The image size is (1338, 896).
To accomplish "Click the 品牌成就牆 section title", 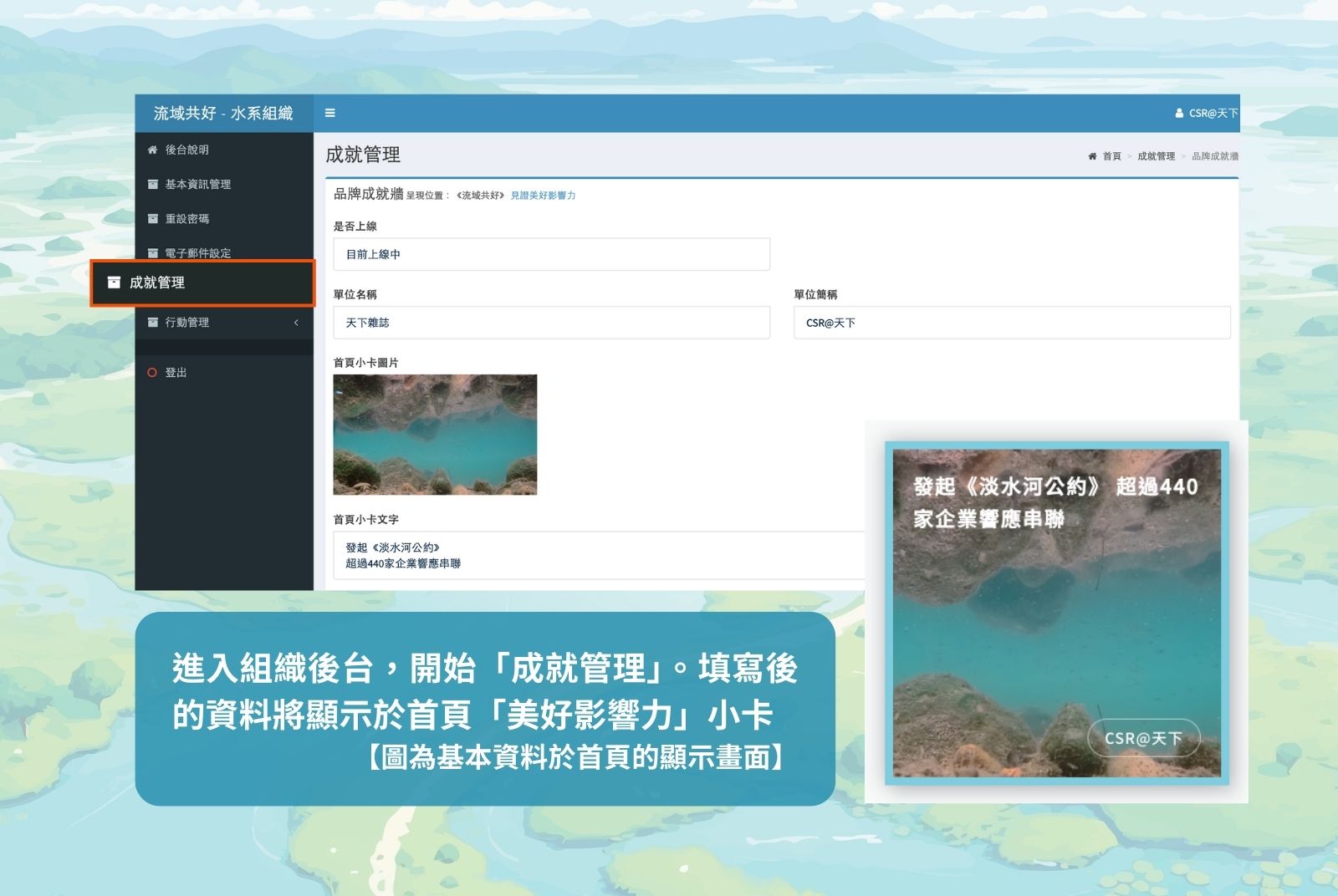I will click(369, 194).
